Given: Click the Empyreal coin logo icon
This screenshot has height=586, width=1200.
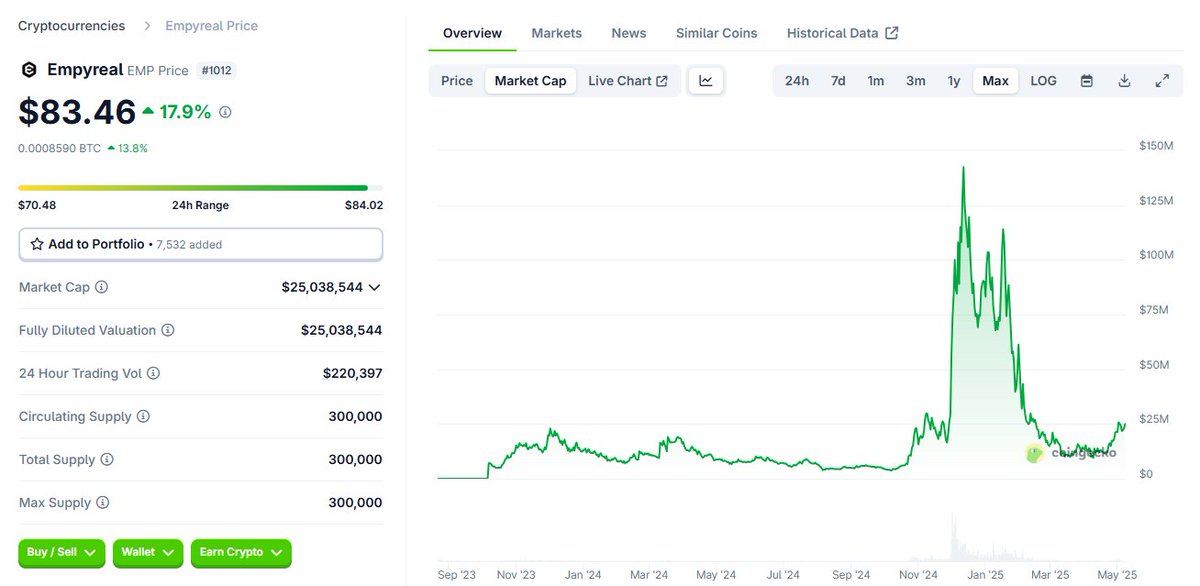Looking at the screenshot, I should 29,70.
